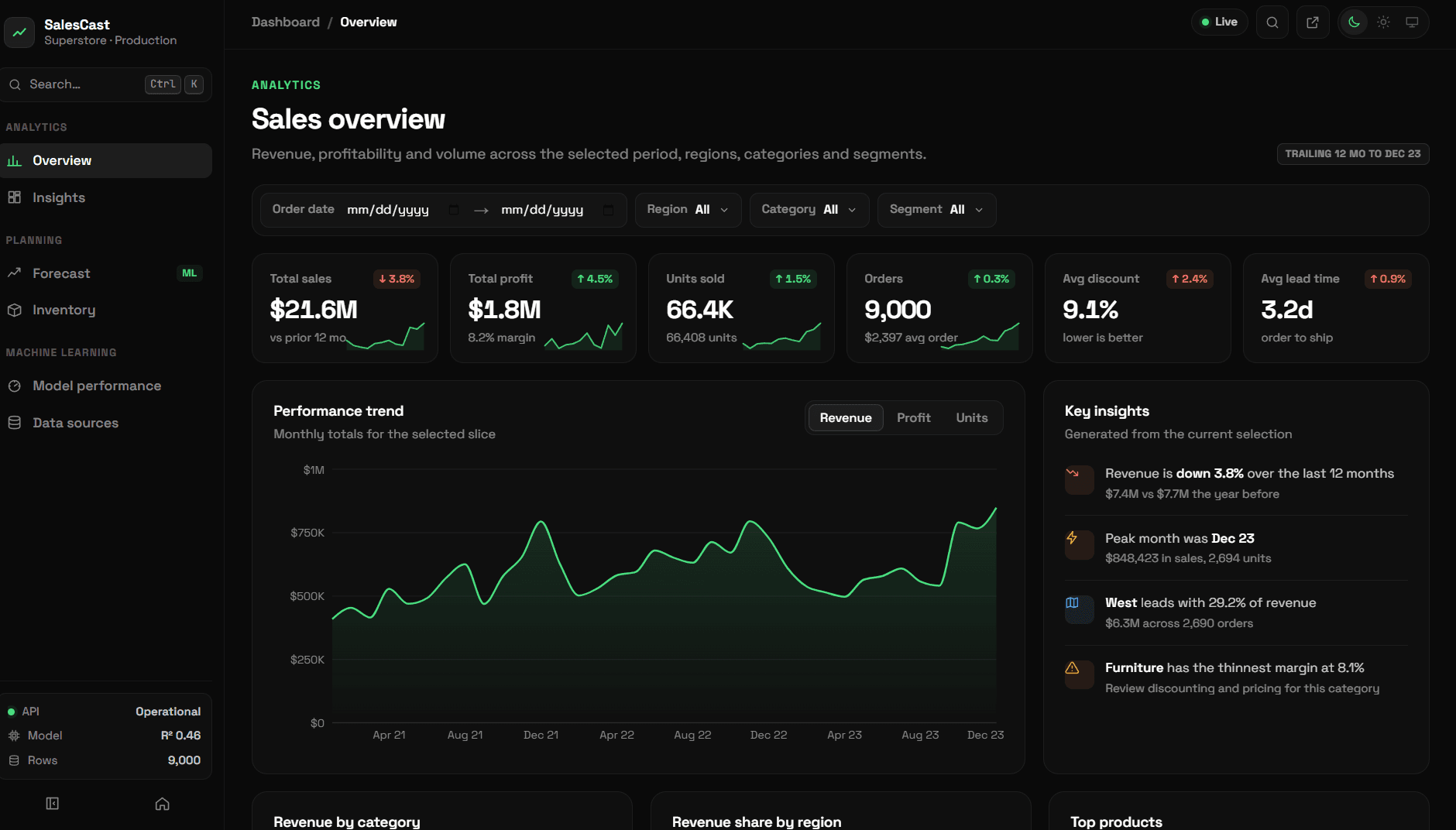This screenshot has width=1456, height=830.
Task: Click the sidebar Search field
Action: (x=106, y=84)
